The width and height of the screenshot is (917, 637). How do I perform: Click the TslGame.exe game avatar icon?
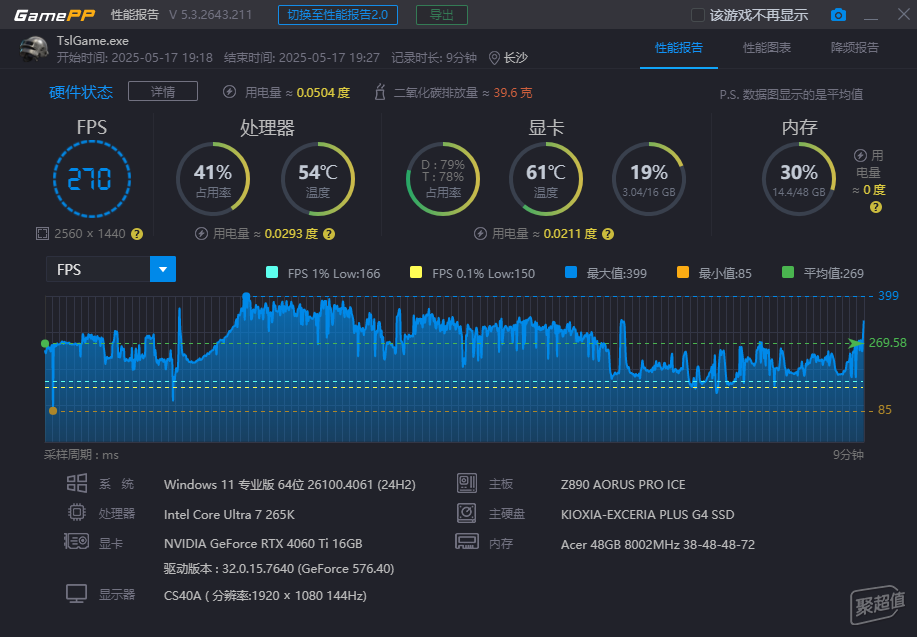tap(34, 49)
